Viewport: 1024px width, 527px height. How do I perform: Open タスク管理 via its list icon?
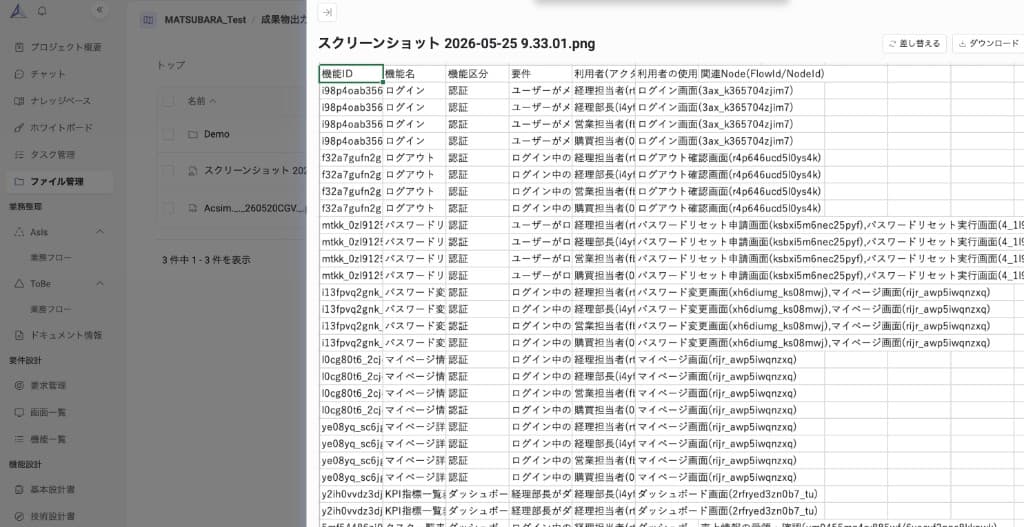point(19,154)
